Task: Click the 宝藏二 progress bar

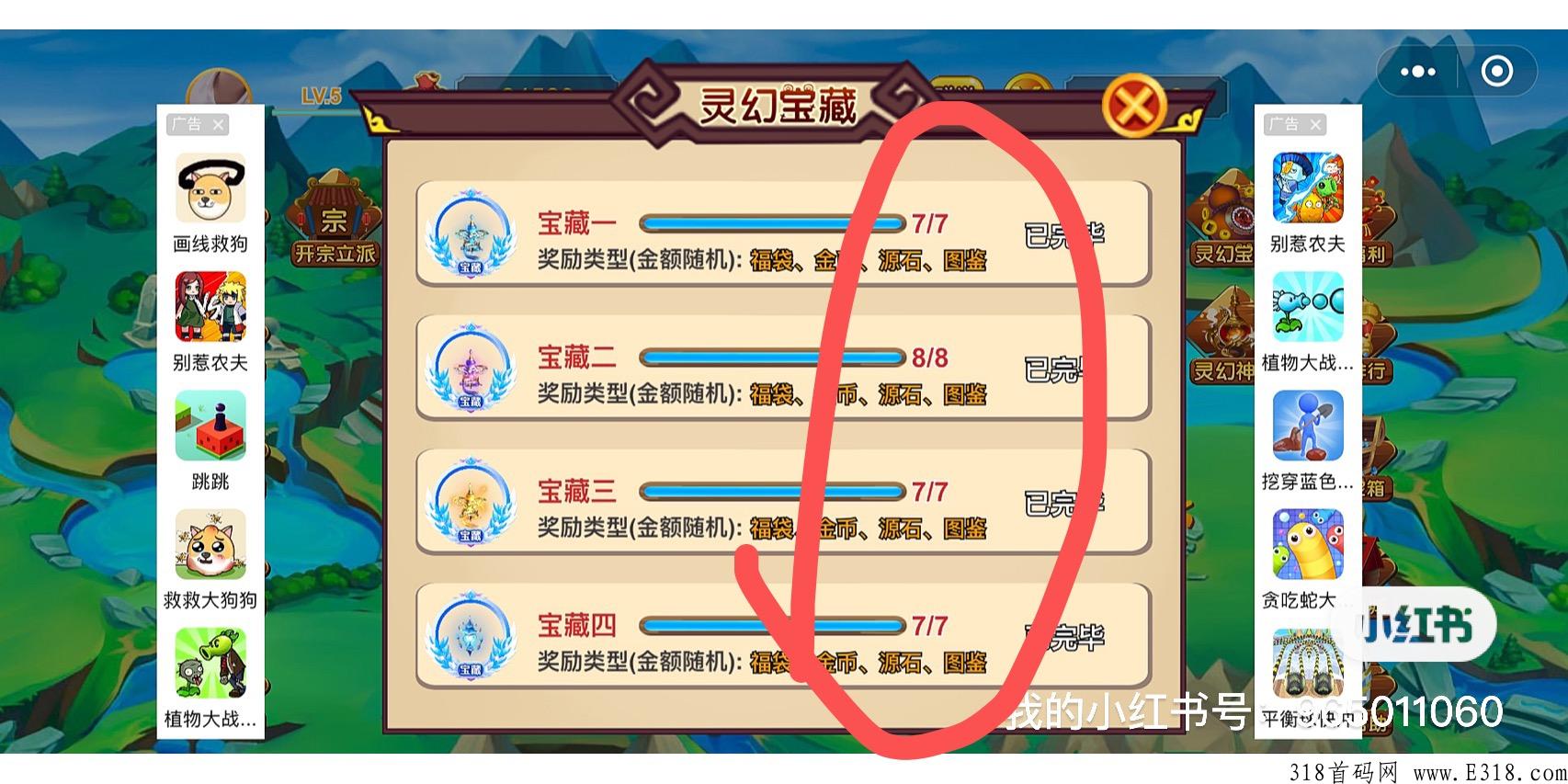Action: (772, 358)
